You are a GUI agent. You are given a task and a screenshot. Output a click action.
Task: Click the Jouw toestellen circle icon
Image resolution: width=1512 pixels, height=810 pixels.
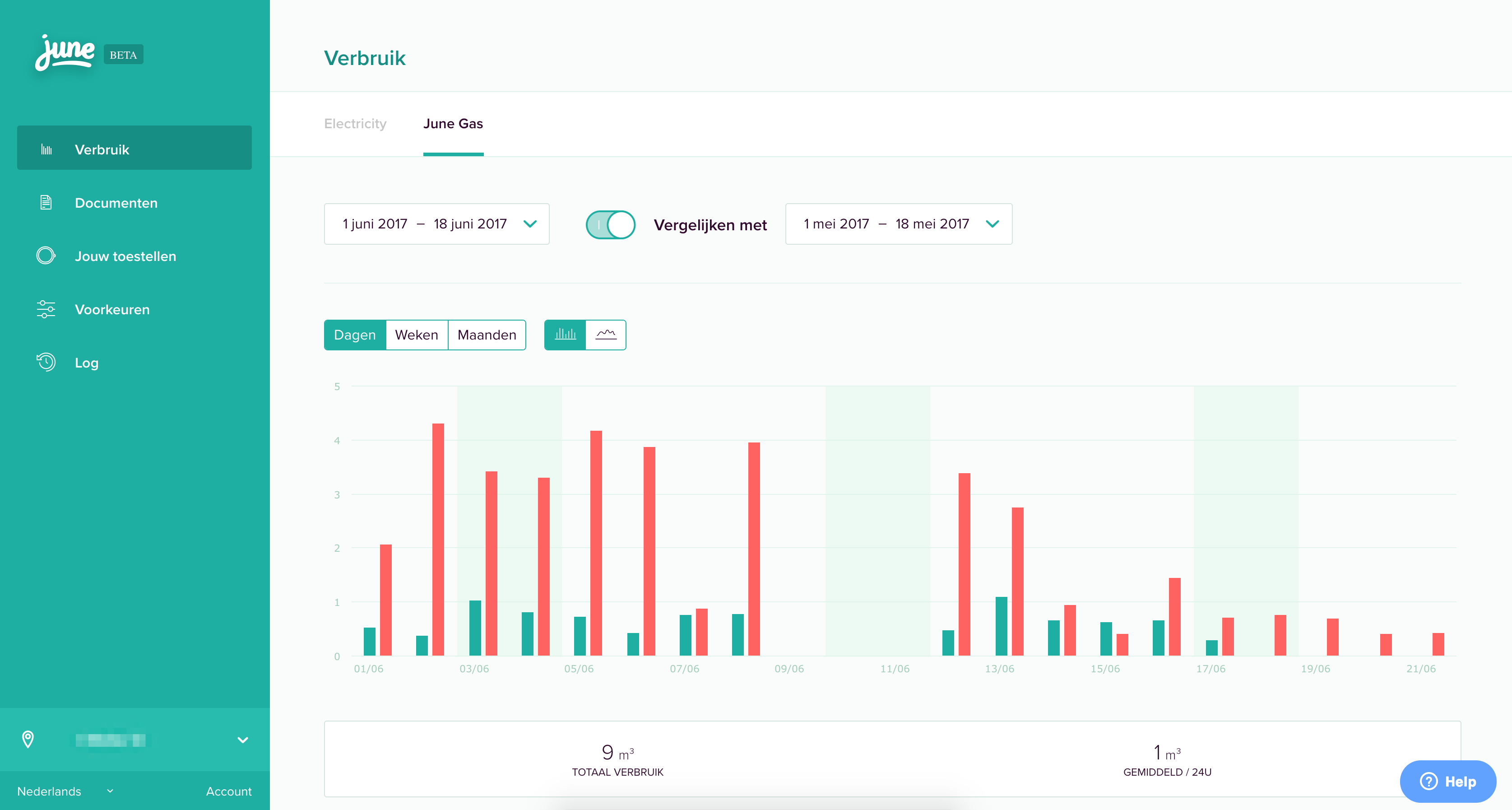(46, 256)
